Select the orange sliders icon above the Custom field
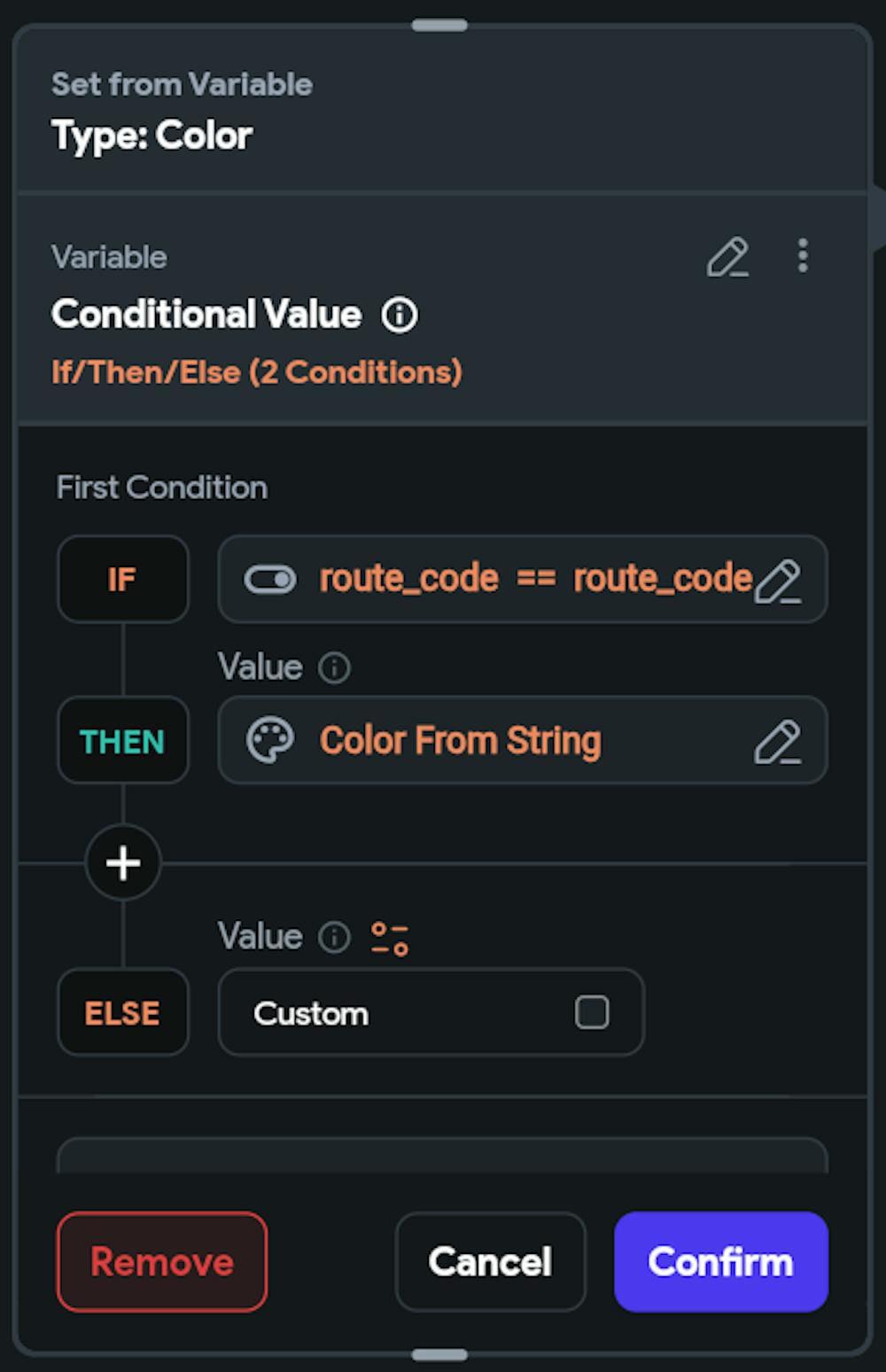 [x=390, y=936]
